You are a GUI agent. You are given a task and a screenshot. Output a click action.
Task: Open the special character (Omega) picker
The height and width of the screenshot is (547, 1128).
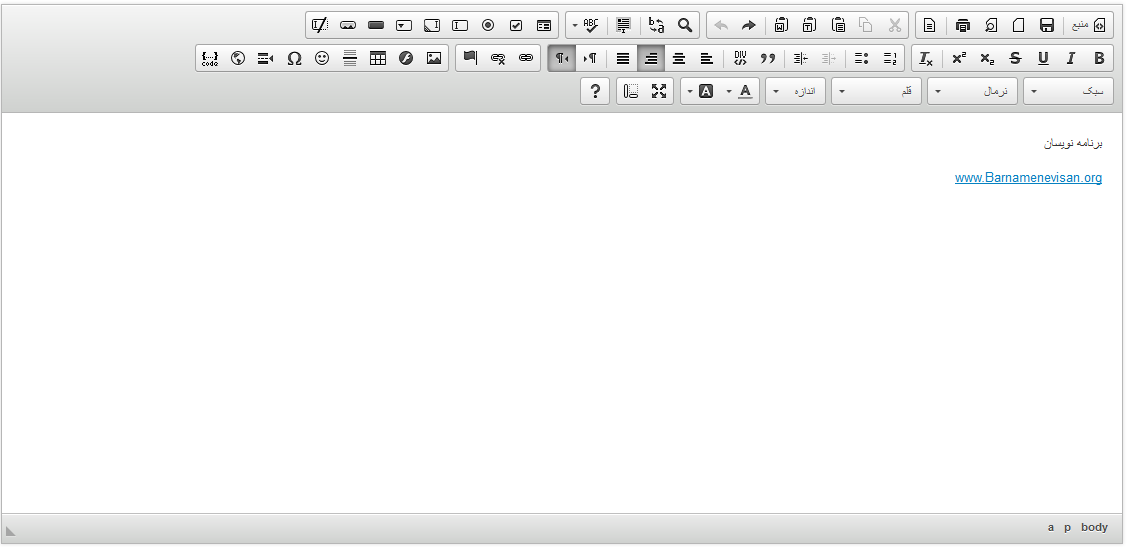[x=294, y=58]
